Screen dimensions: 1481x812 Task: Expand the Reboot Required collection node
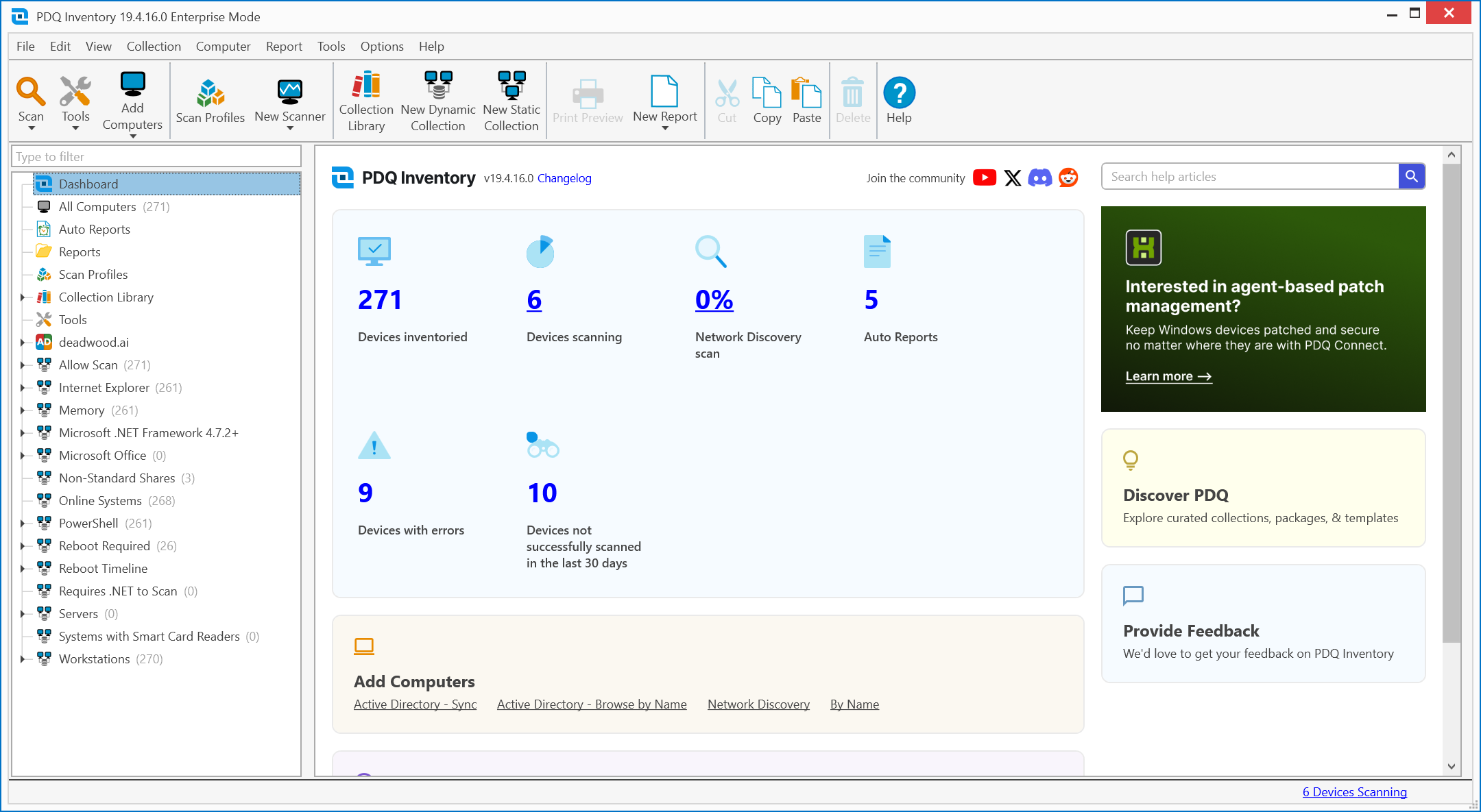click(x=22, y=546)
